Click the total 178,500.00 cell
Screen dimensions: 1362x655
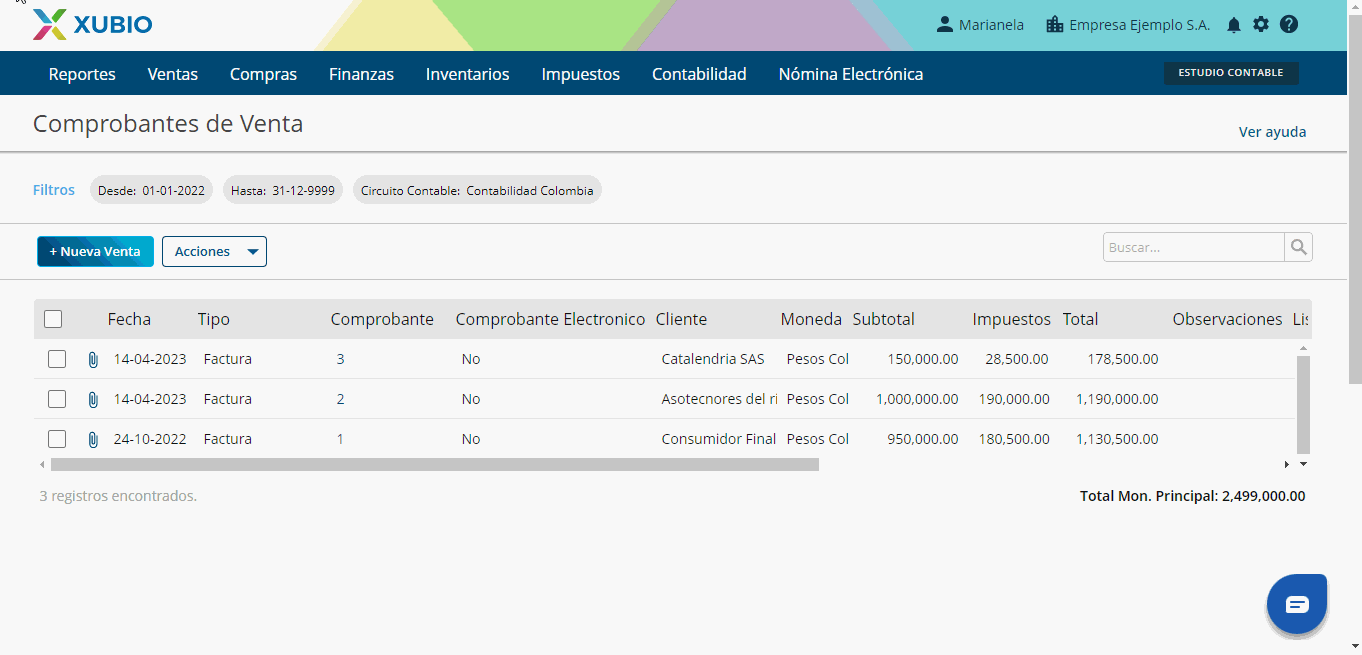pos(1123,359)
